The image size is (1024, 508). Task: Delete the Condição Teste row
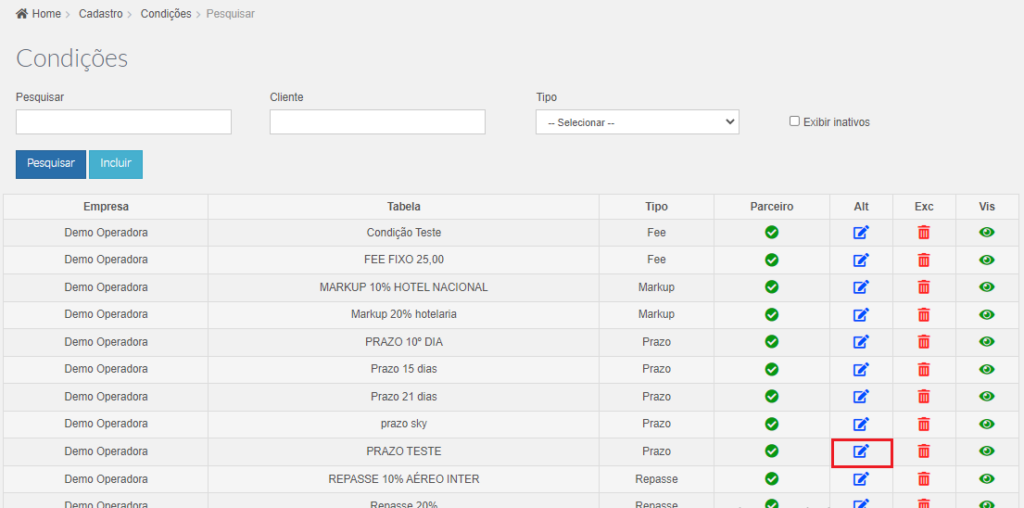[x=923, y=232]
